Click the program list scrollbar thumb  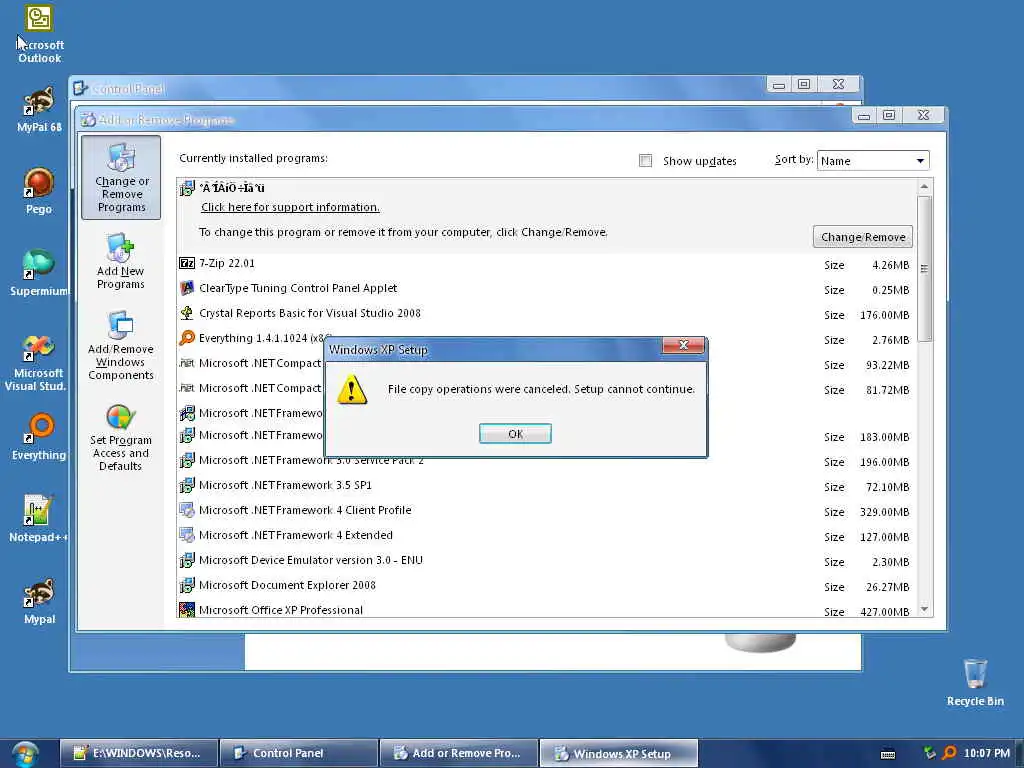[x=924, y=268]
